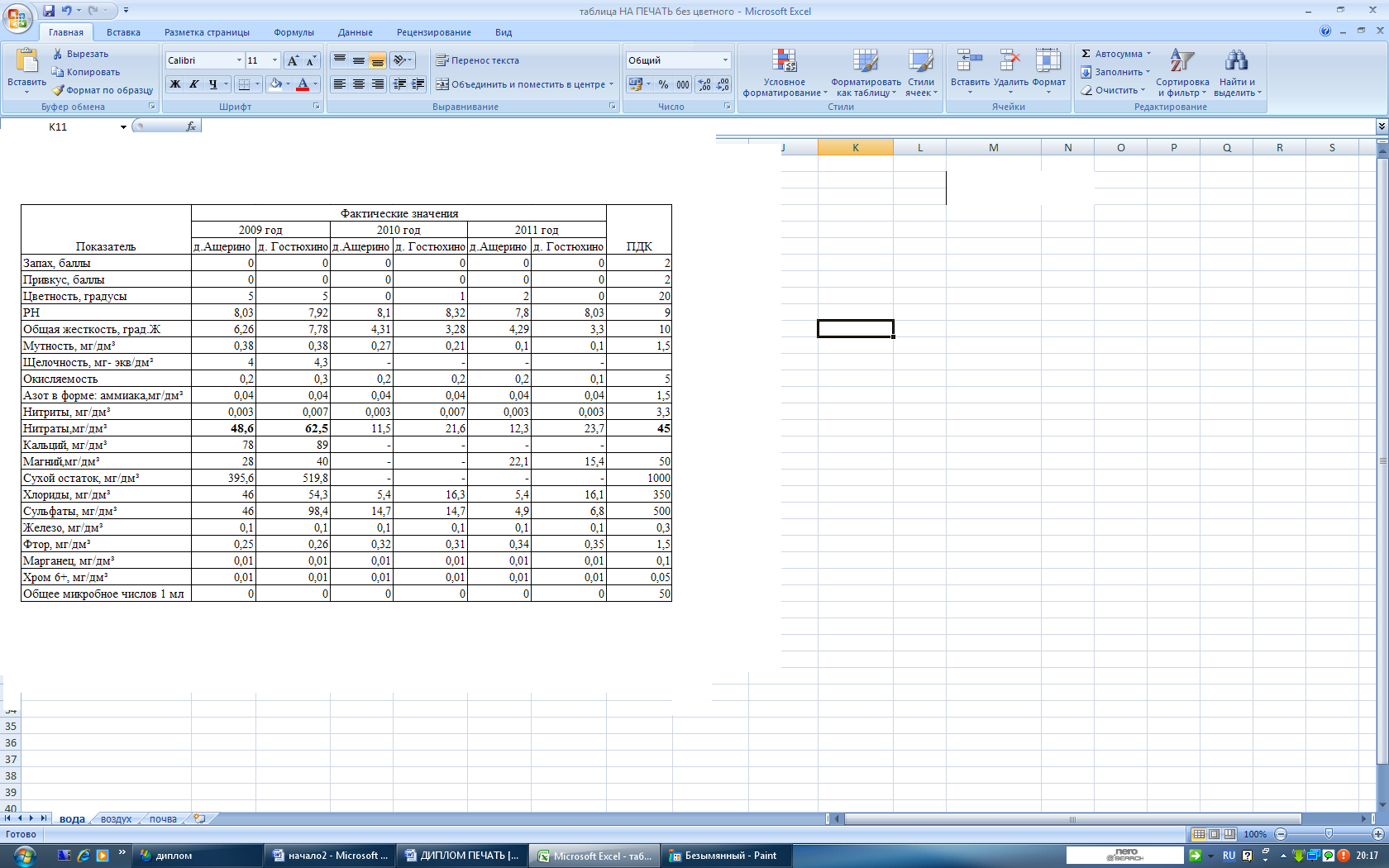1389x868 pixels.
Task: Open the Calibri font name dropdown
Action: 239,60
